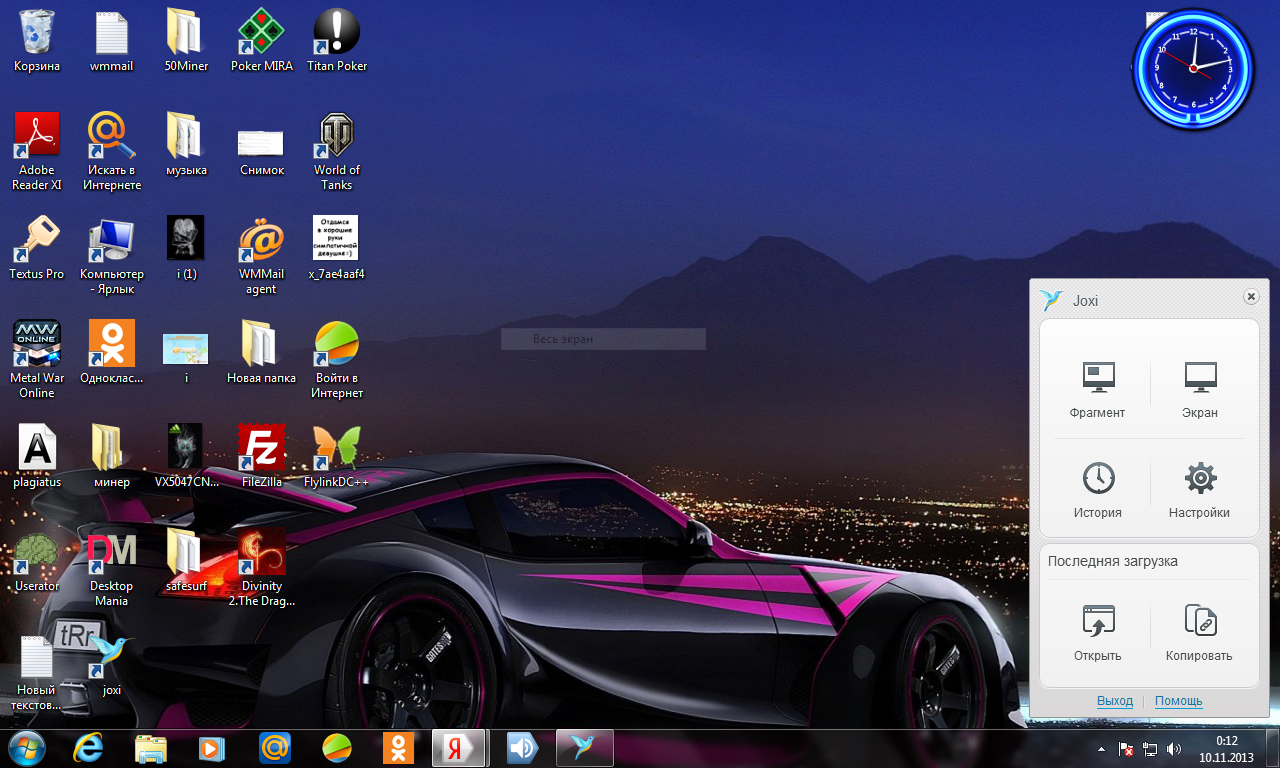Open the Mail.ru @ icon in taskbar
1280x768 pixels.
275,748
